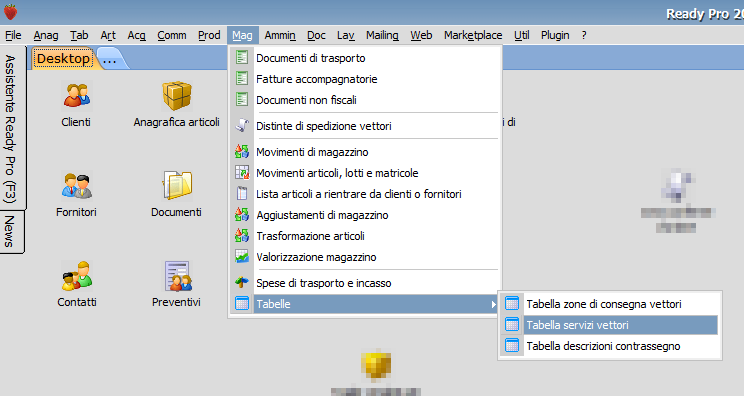Open the Doc menu

(x=316, y=35)
